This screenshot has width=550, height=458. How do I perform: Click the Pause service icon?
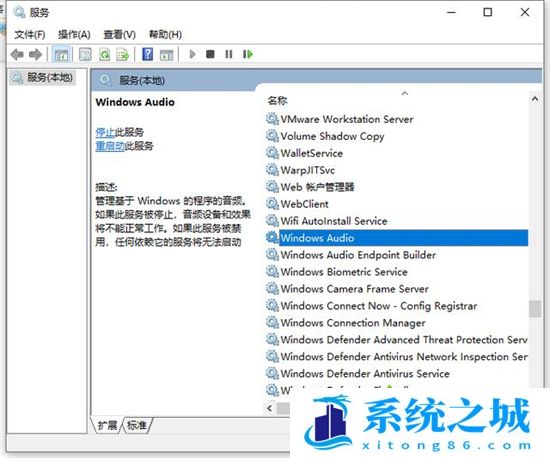[229, 54]
